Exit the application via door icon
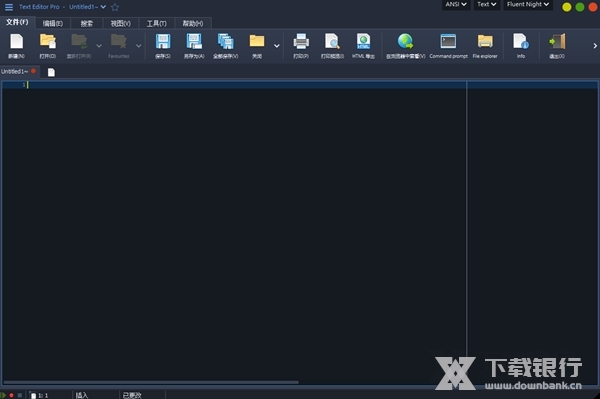This screenshot has height=399, width=600. point(557,41)
